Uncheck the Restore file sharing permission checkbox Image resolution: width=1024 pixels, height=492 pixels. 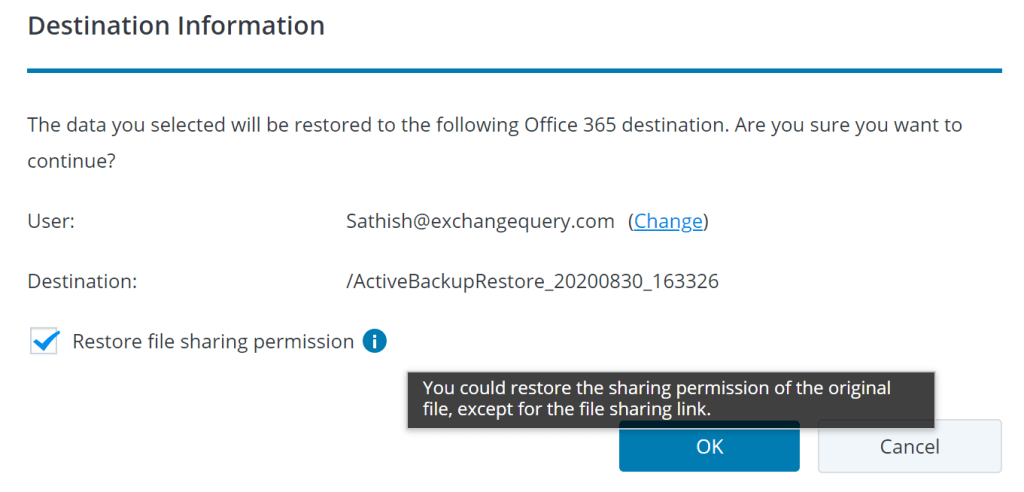tap(45, 342)
